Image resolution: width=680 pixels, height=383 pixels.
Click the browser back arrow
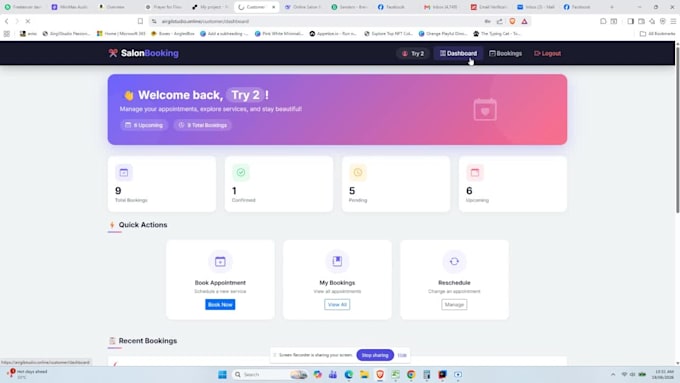tap(7, 21)
